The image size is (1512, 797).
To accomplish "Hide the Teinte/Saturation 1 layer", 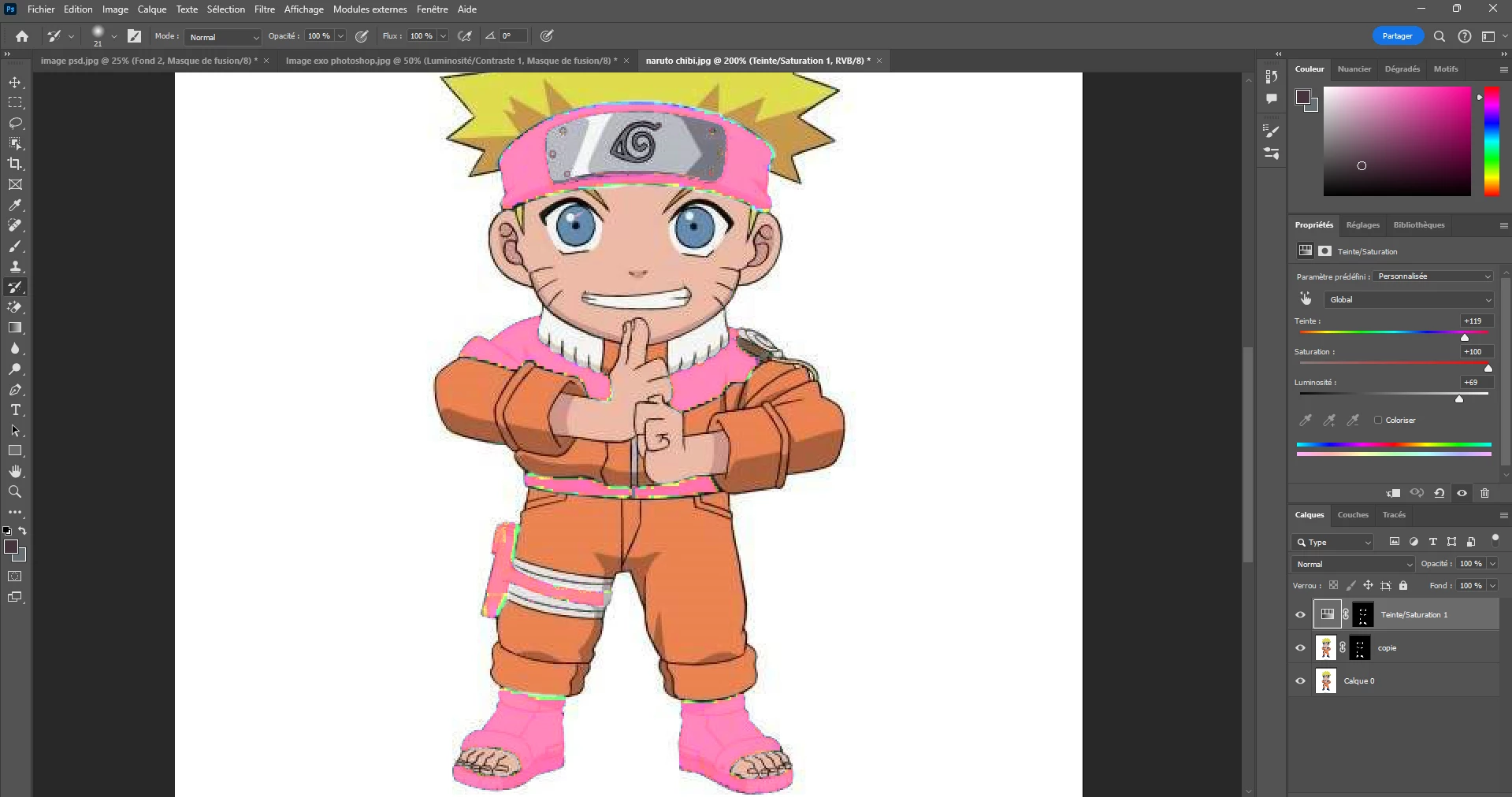I will coord(1301,615).
